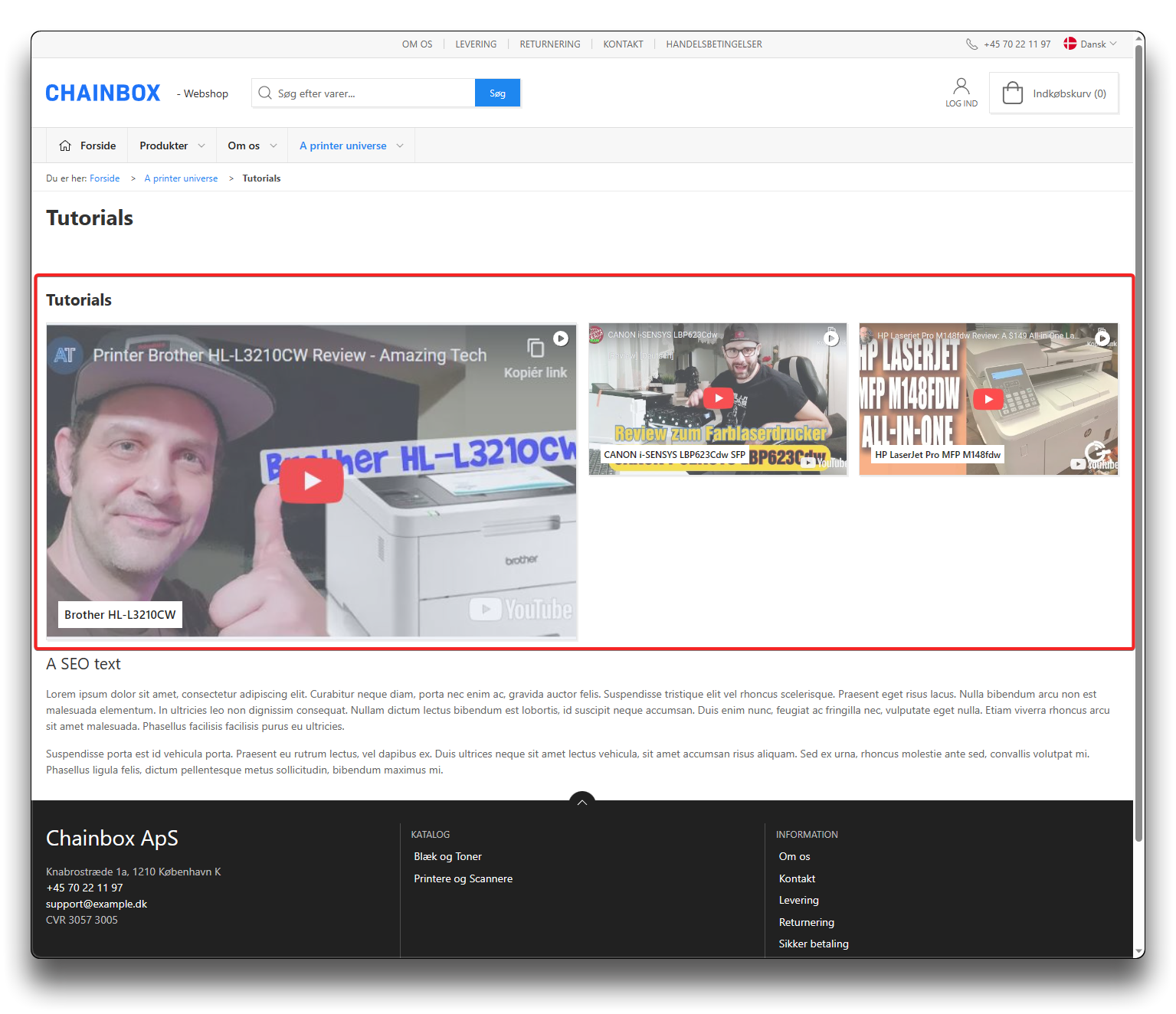Click the Amazing Tech channel avatar
This screenshot has width=1176, height=1014.
[65, 355]
